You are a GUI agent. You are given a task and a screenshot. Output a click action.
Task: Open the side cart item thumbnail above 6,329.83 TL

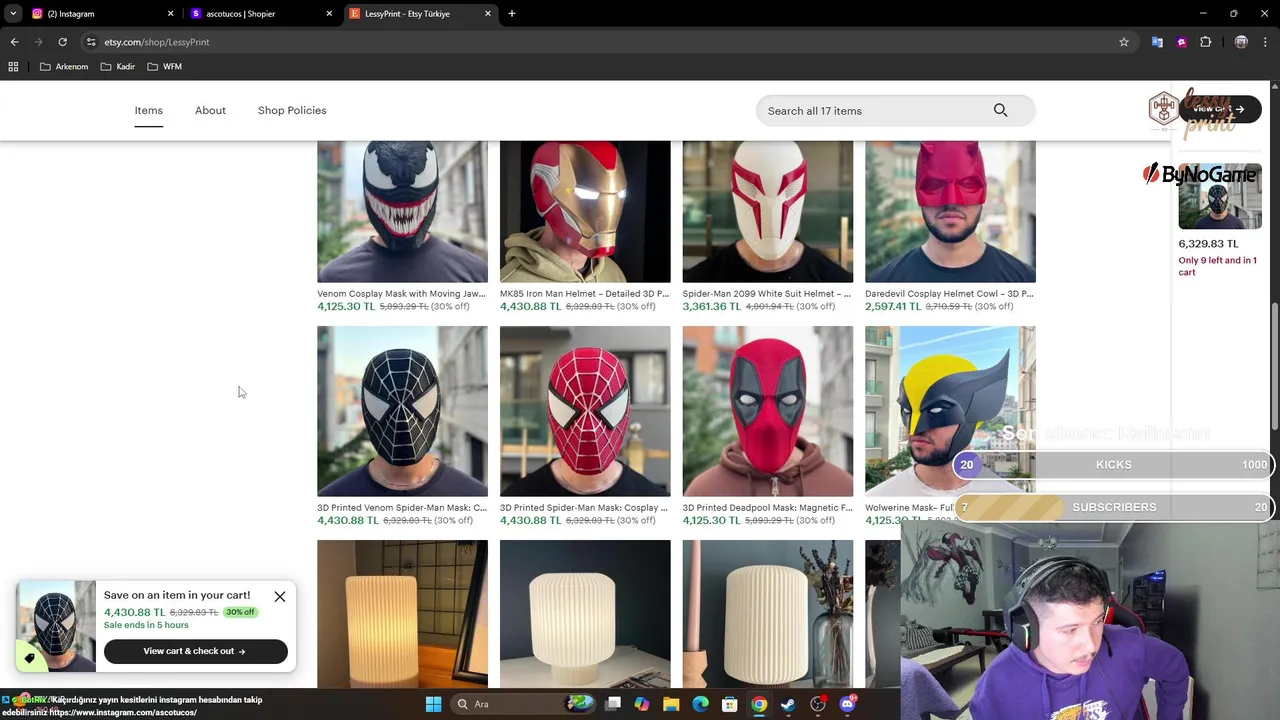1220,196
